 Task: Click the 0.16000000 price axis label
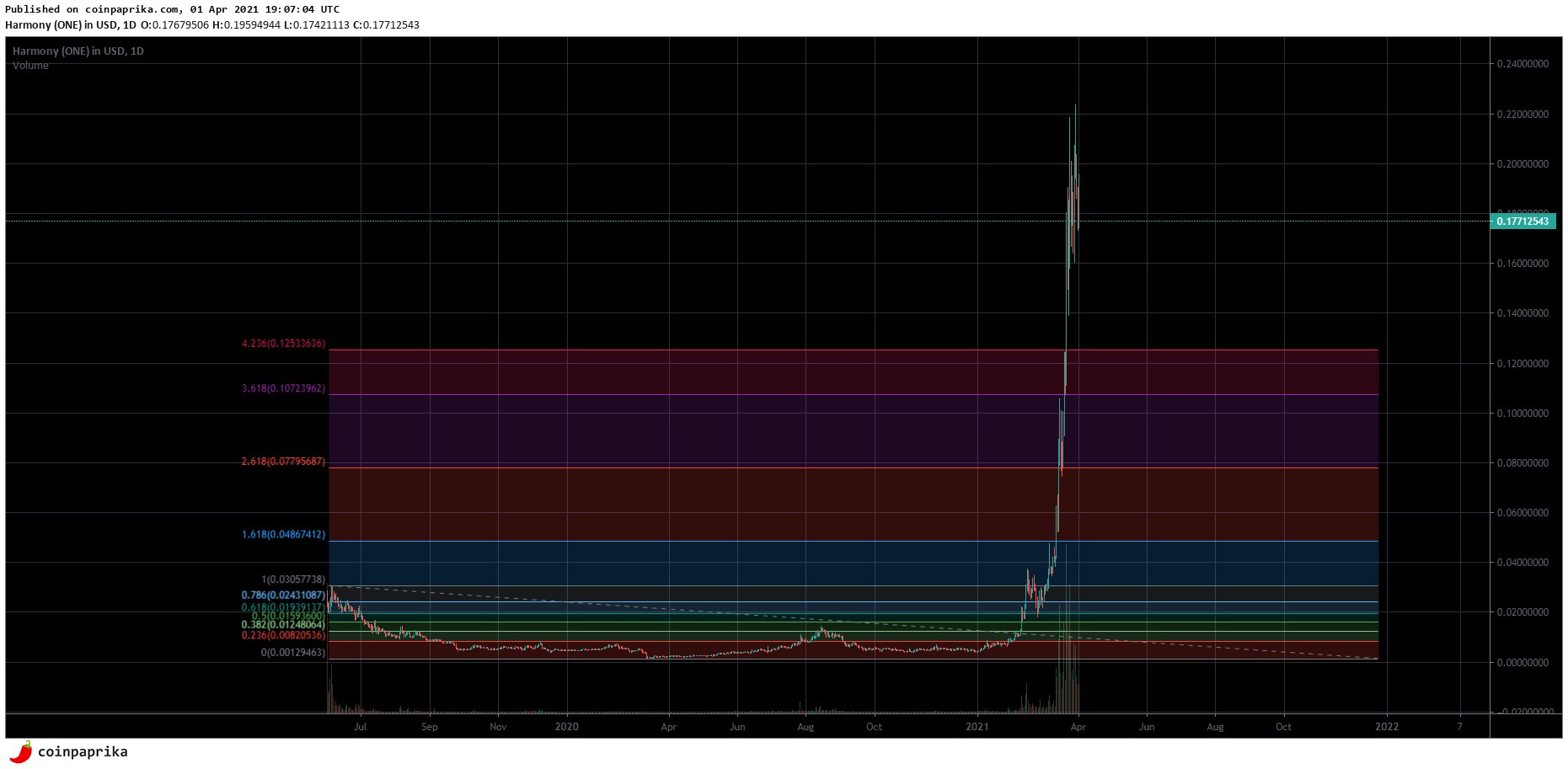(1523, 264)
